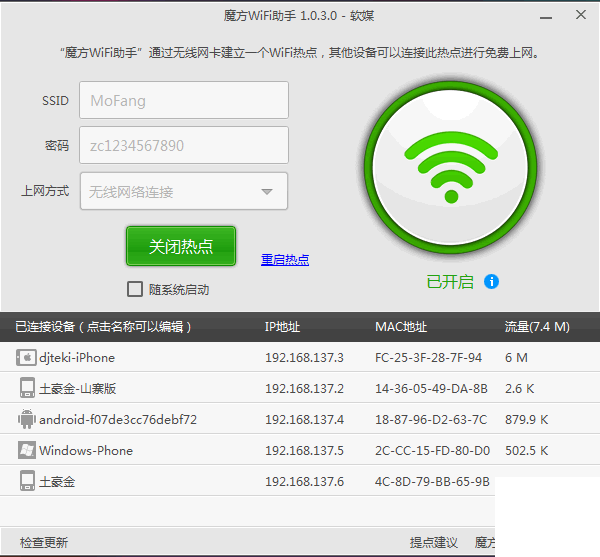Click the 502.5 K traffic value
The image size is (600, 557).
(527, 450)
